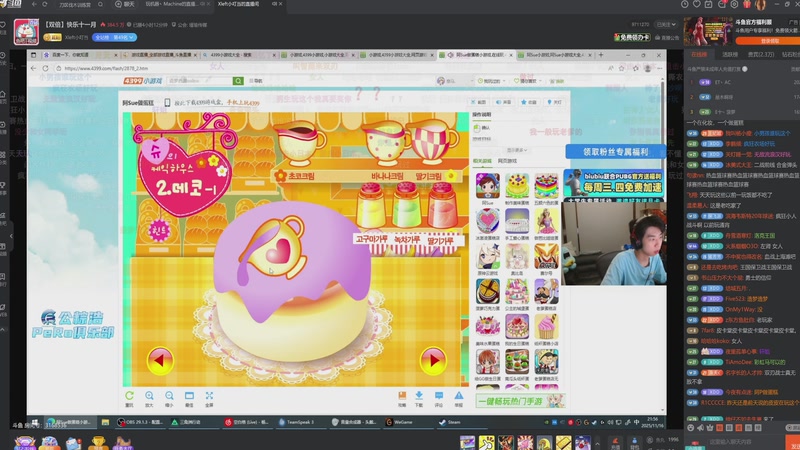Open the rainbow heart cake game thumbnail
800x450 pixels.
click(x=546, y=186)
